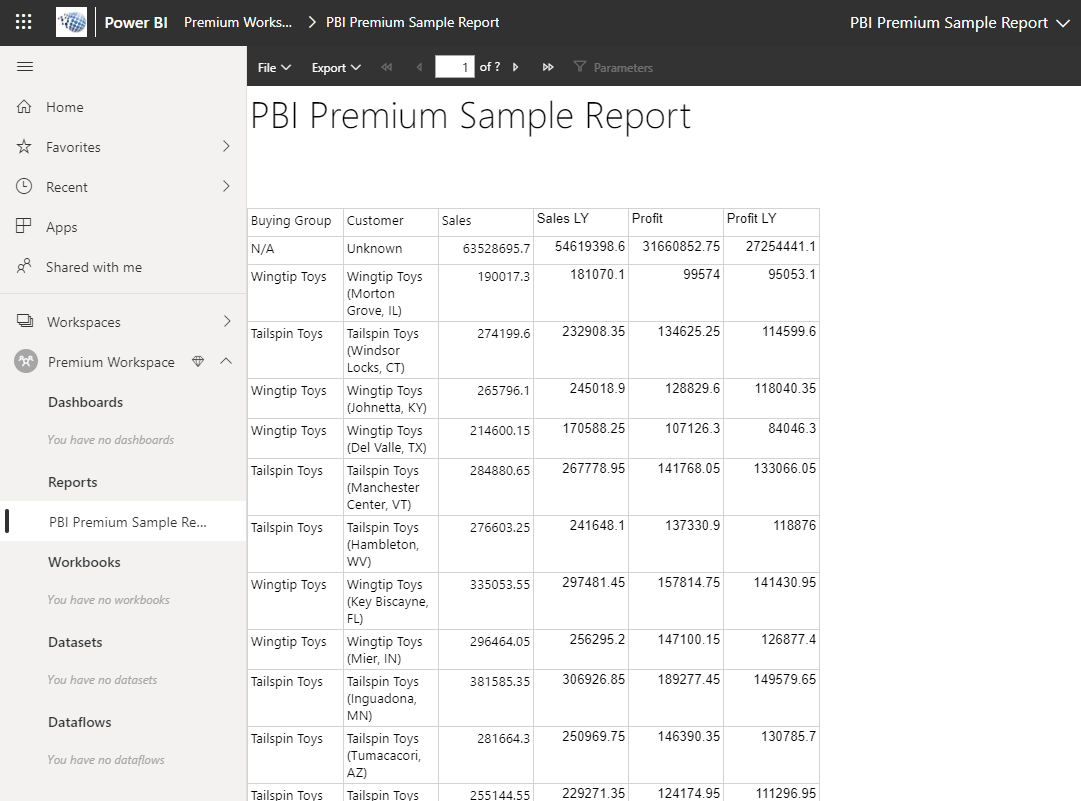Collapse the Premium Workspace section
The width and height of the screenshot is (1081, 801).
tap(226, 362)
